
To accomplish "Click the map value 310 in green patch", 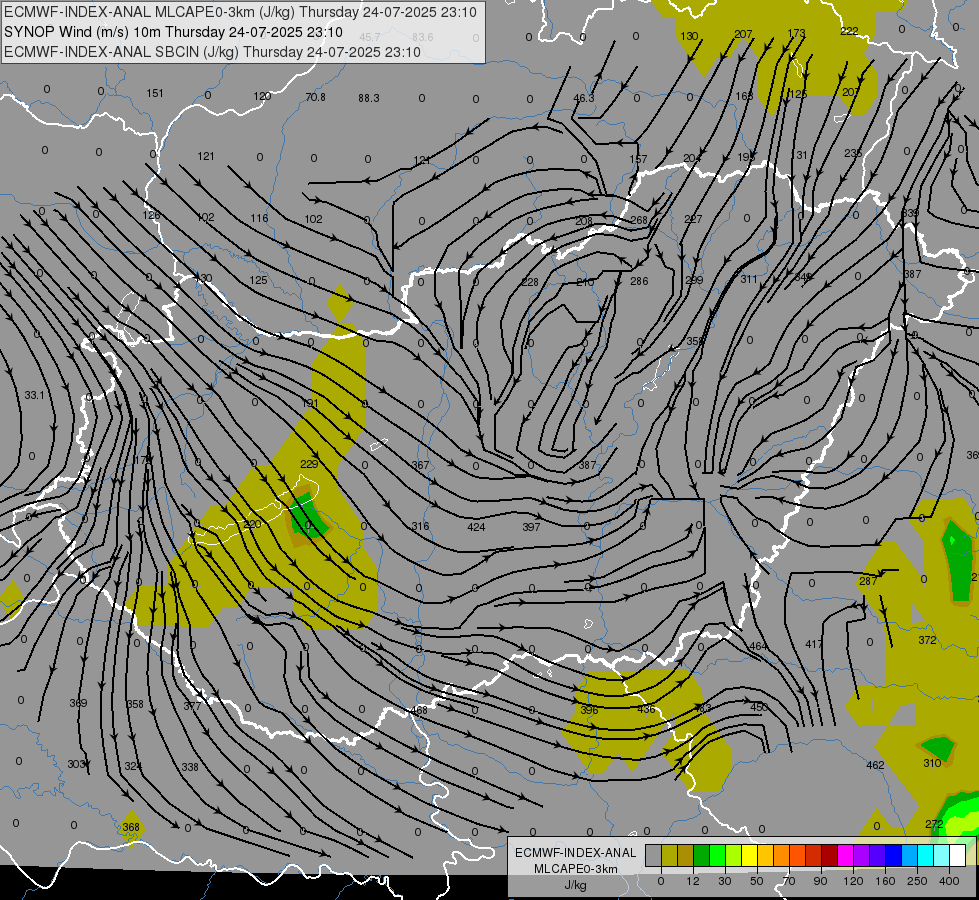I will tap(932, 763).
